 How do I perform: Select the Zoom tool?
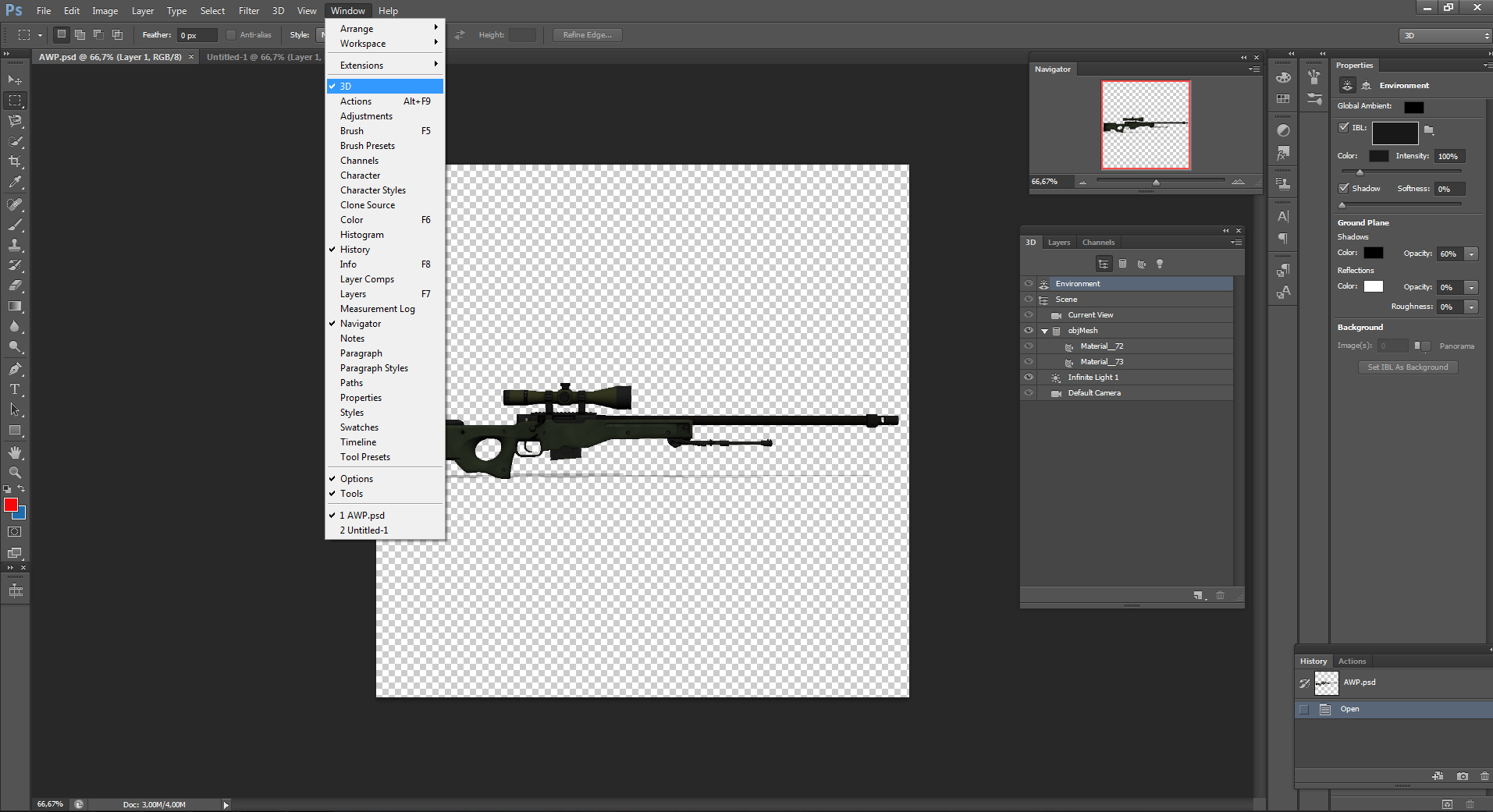pyautogui.click(x=15, y=473)
